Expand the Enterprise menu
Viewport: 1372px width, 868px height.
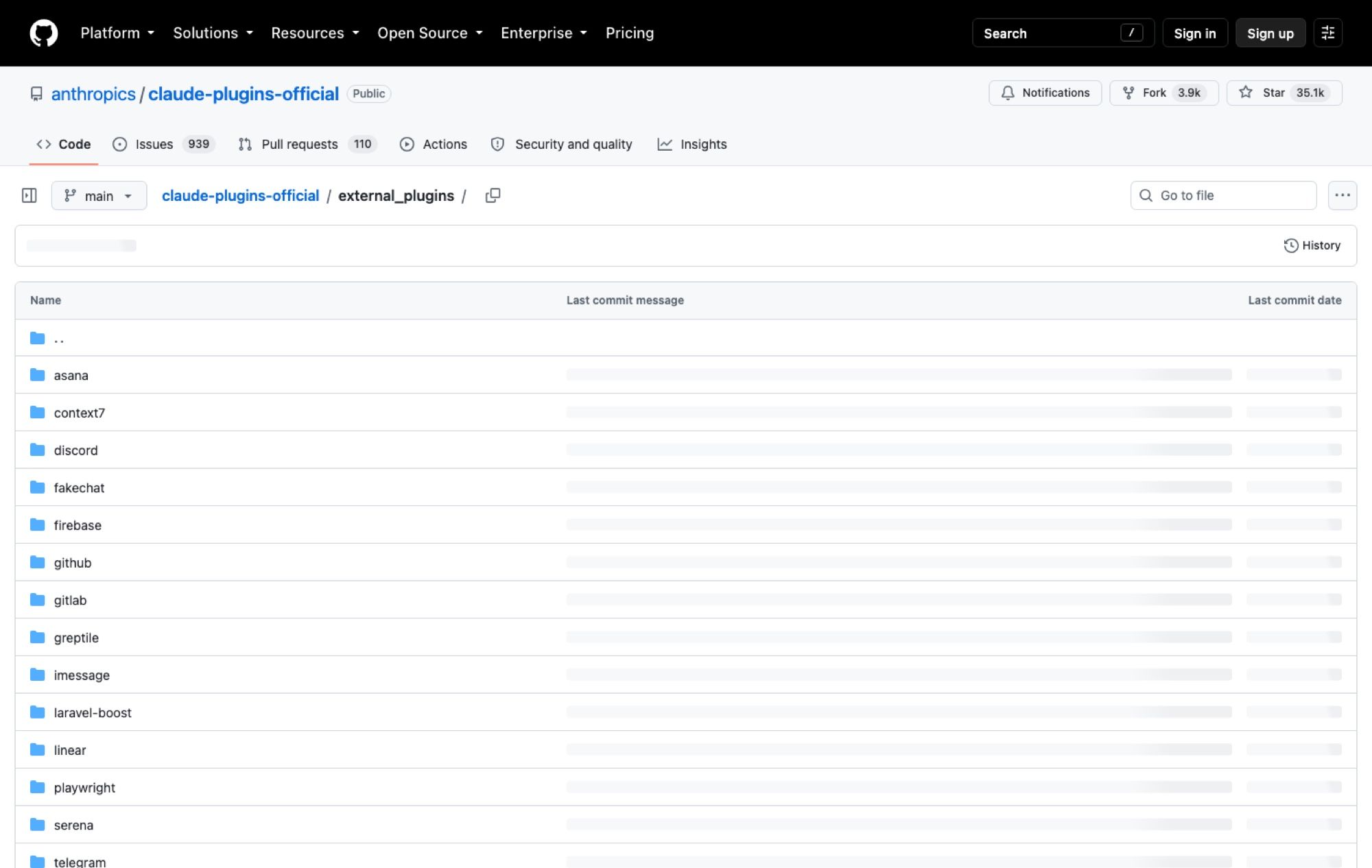pos(544,33)
